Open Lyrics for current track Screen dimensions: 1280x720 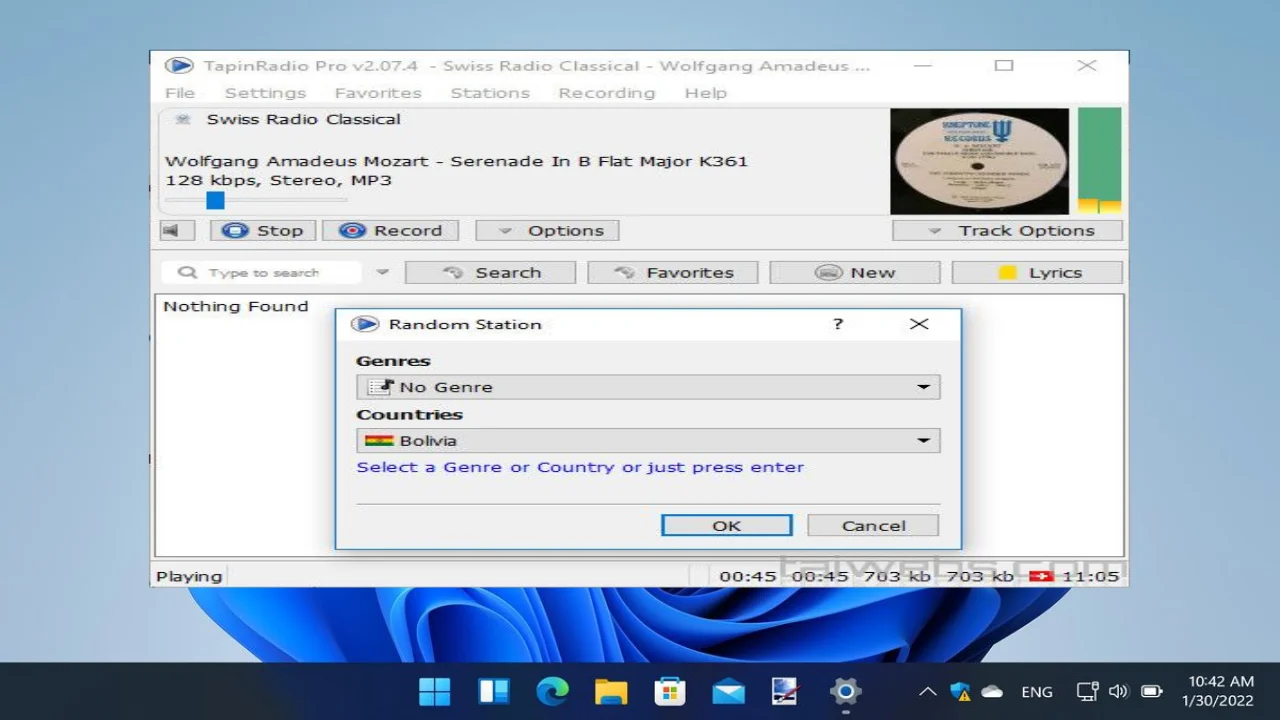[1037, 273]
